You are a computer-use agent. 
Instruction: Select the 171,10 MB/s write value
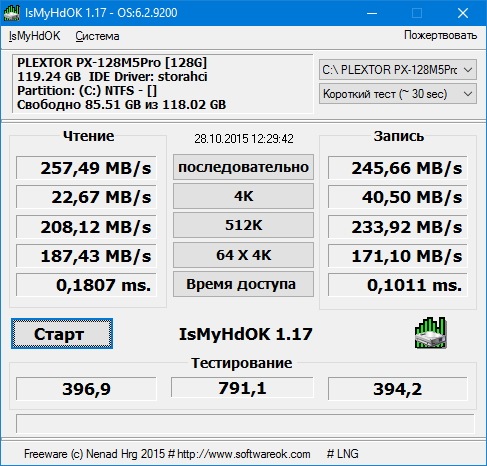click(398, 256)
